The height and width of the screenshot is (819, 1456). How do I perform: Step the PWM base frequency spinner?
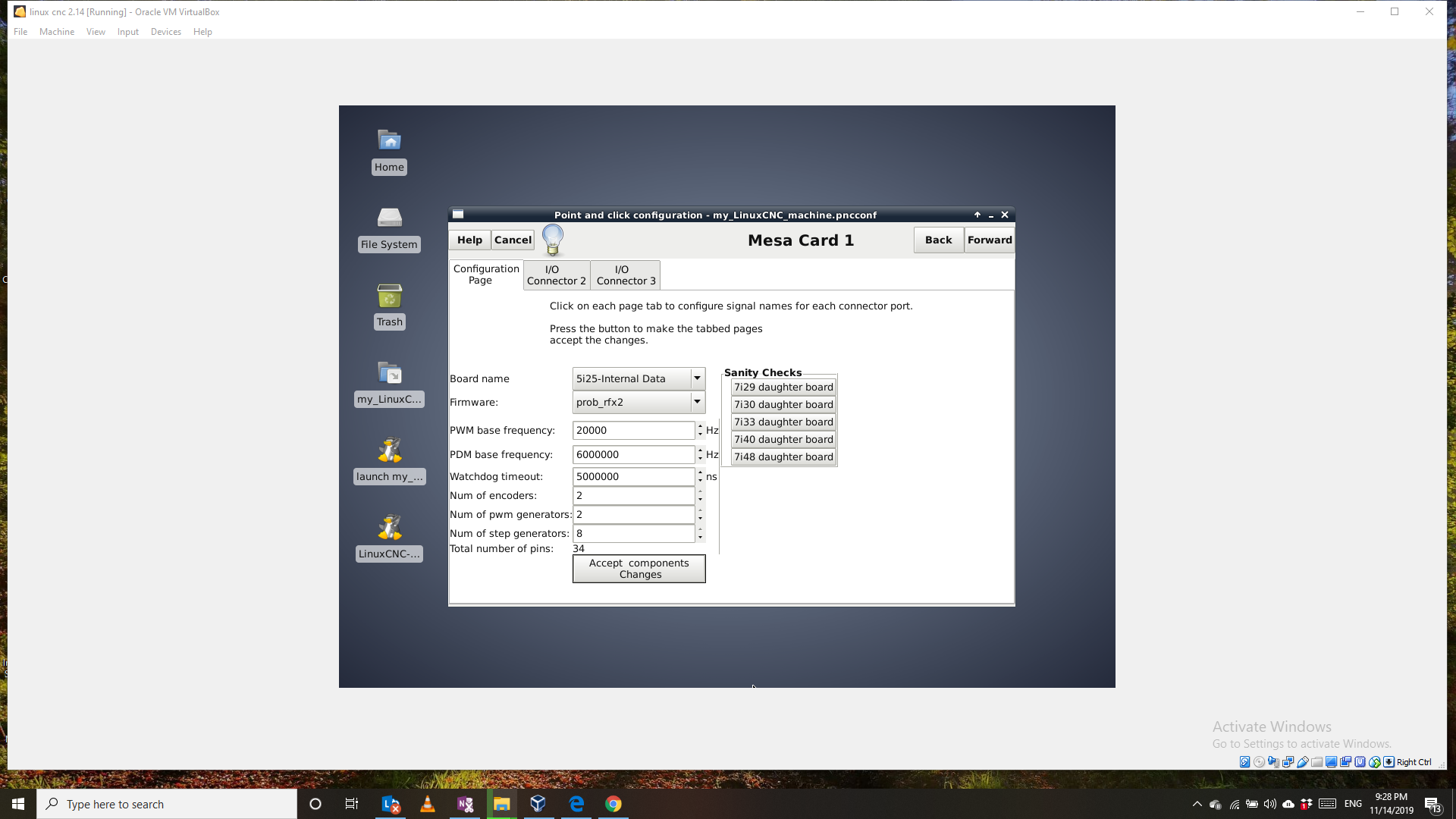pyautogui.click(x=700, y=430)
